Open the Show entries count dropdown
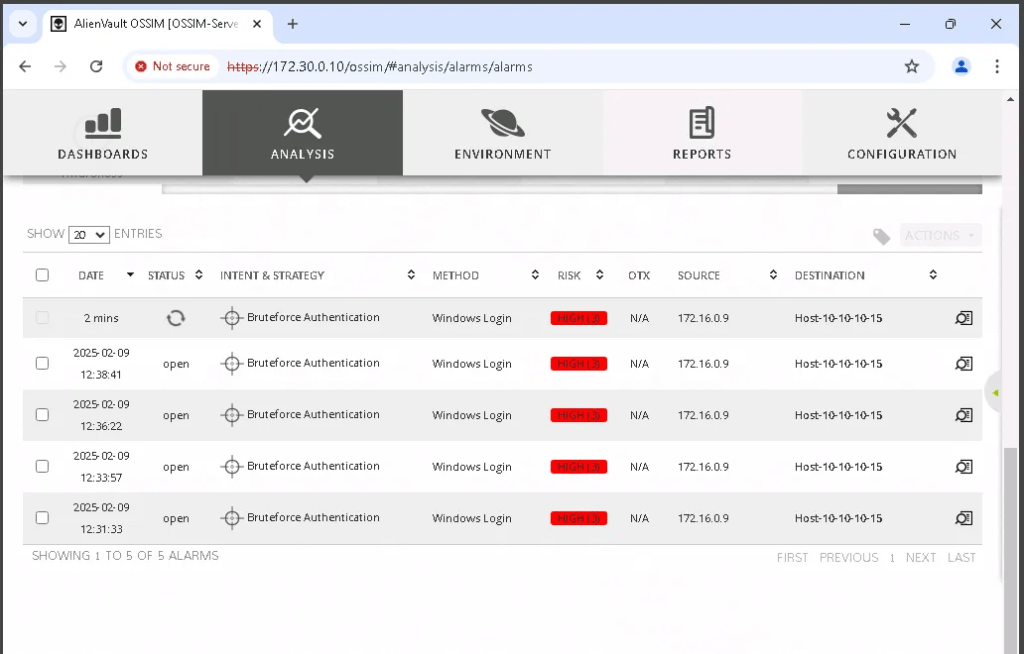The image size is (1024, 654). click(88, 235)
